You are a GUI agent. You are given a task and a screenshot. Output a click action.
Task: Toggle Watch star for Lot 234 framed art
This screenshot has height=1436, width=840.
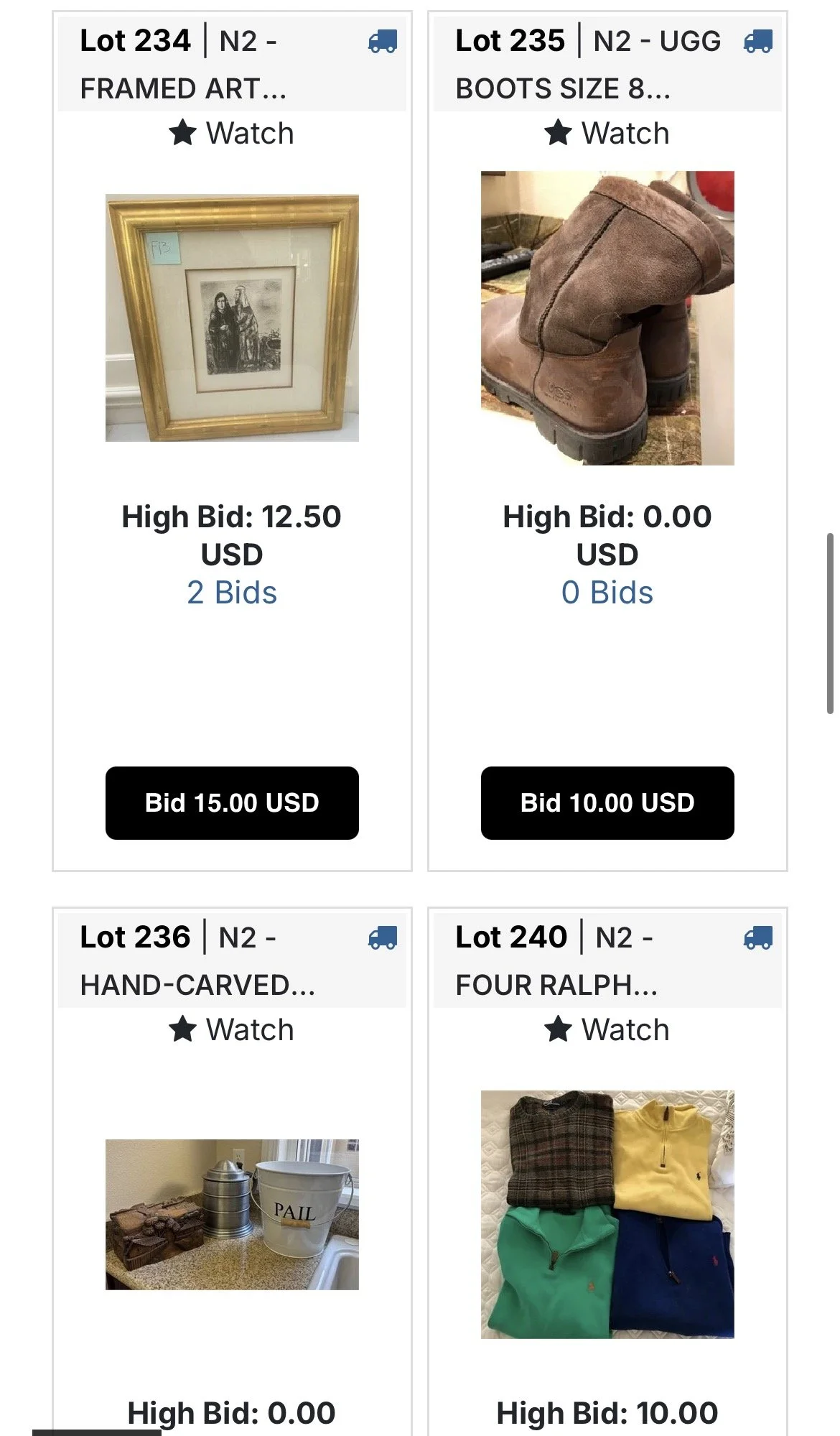click(x=231, y=133)
